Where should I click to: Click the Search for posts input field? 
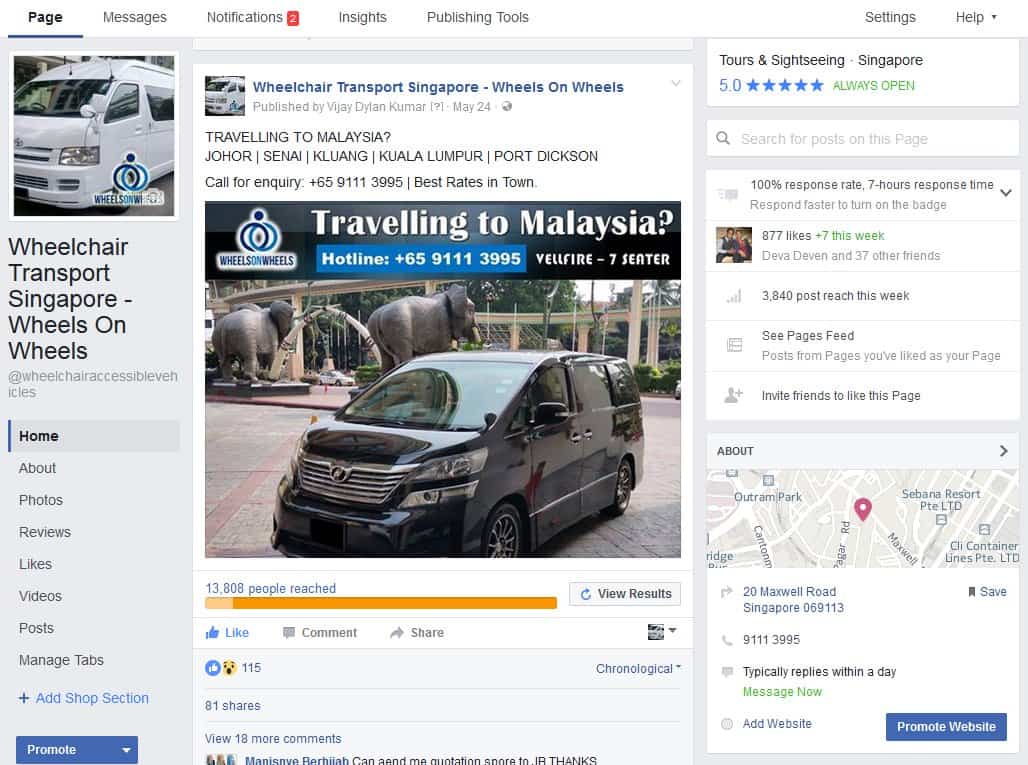(860, 139)
